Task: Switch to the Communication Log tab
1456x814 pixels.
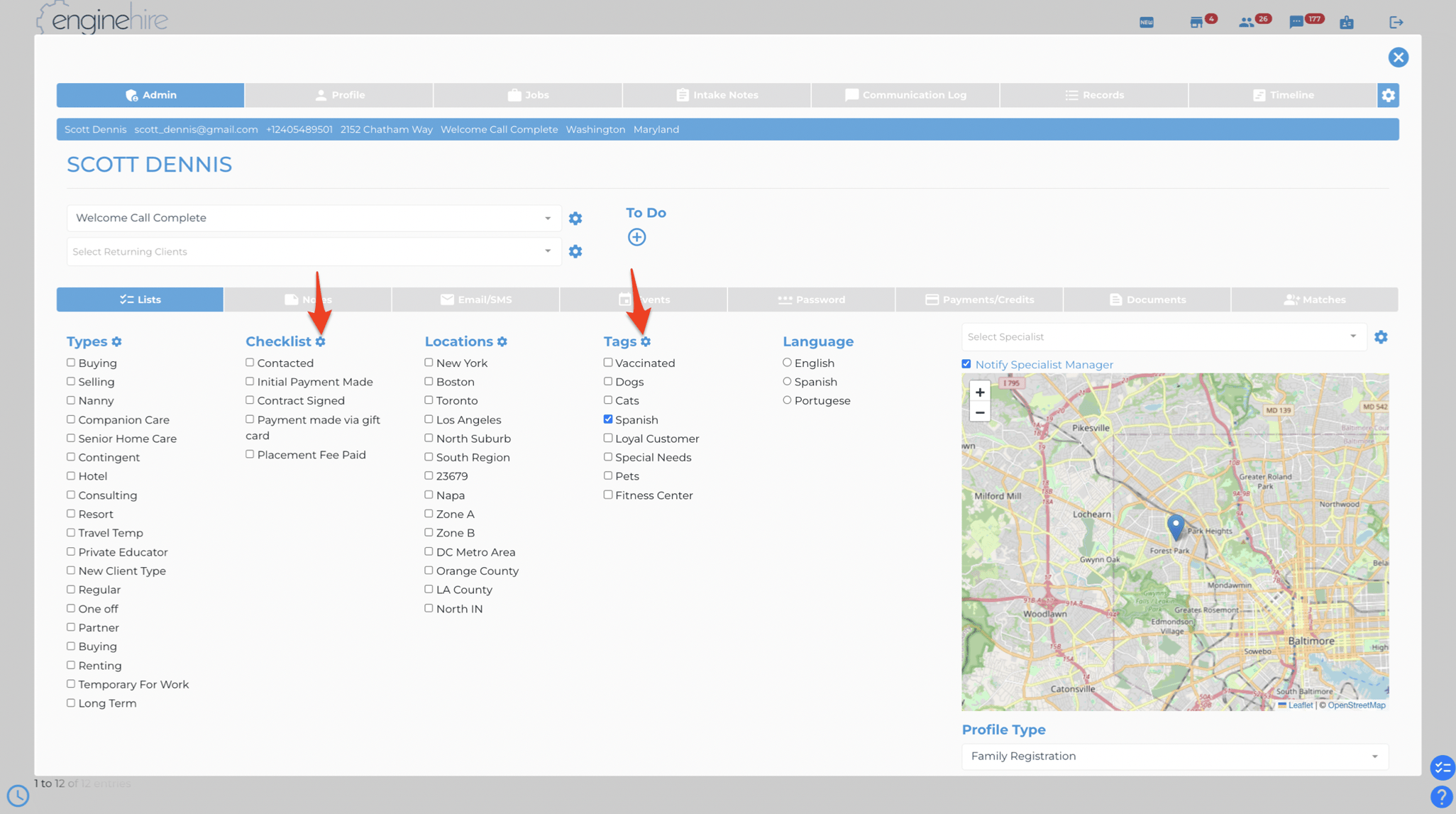Action: click(905, 94)
